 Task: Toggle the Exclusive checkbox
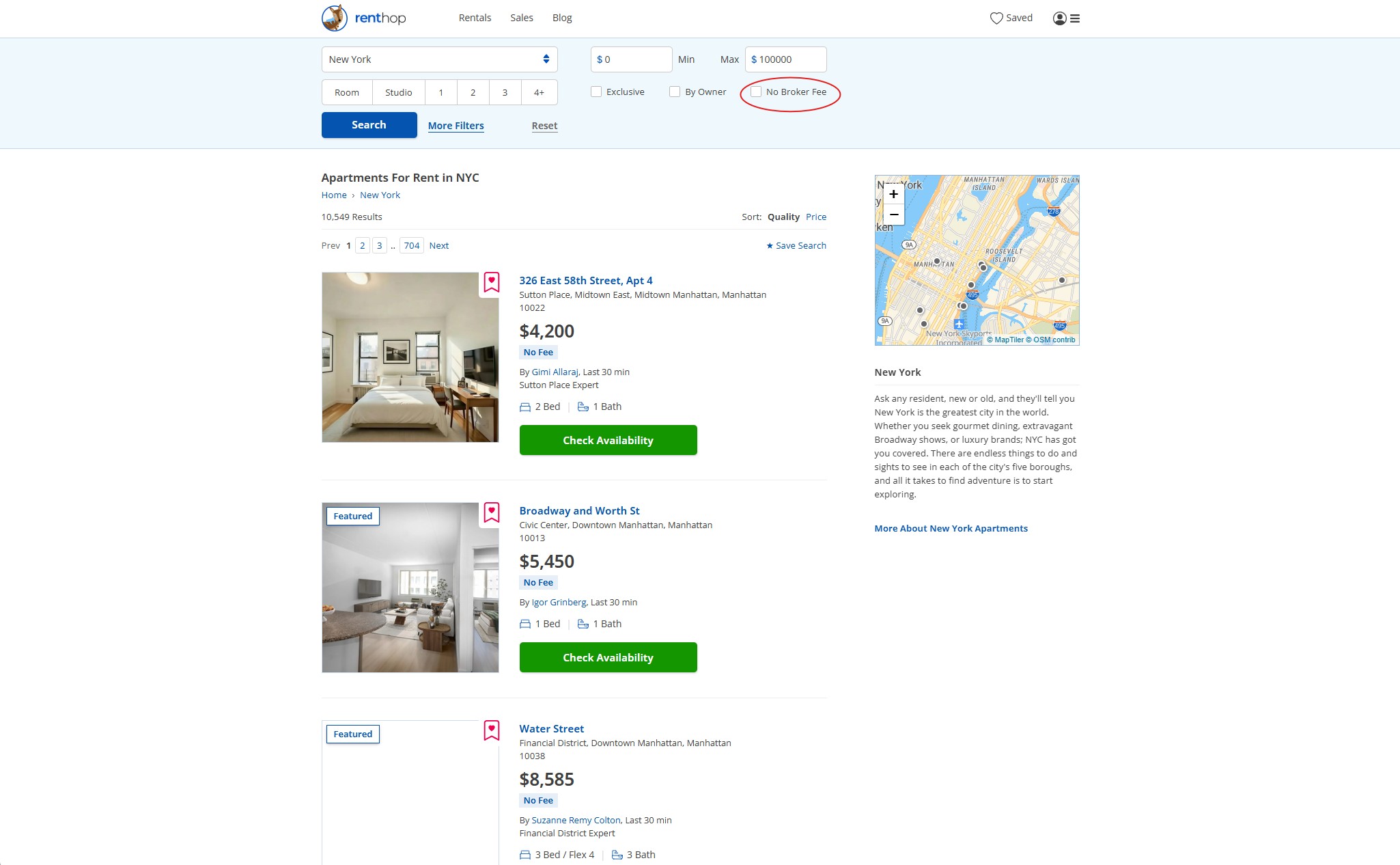tap(596, 92)
